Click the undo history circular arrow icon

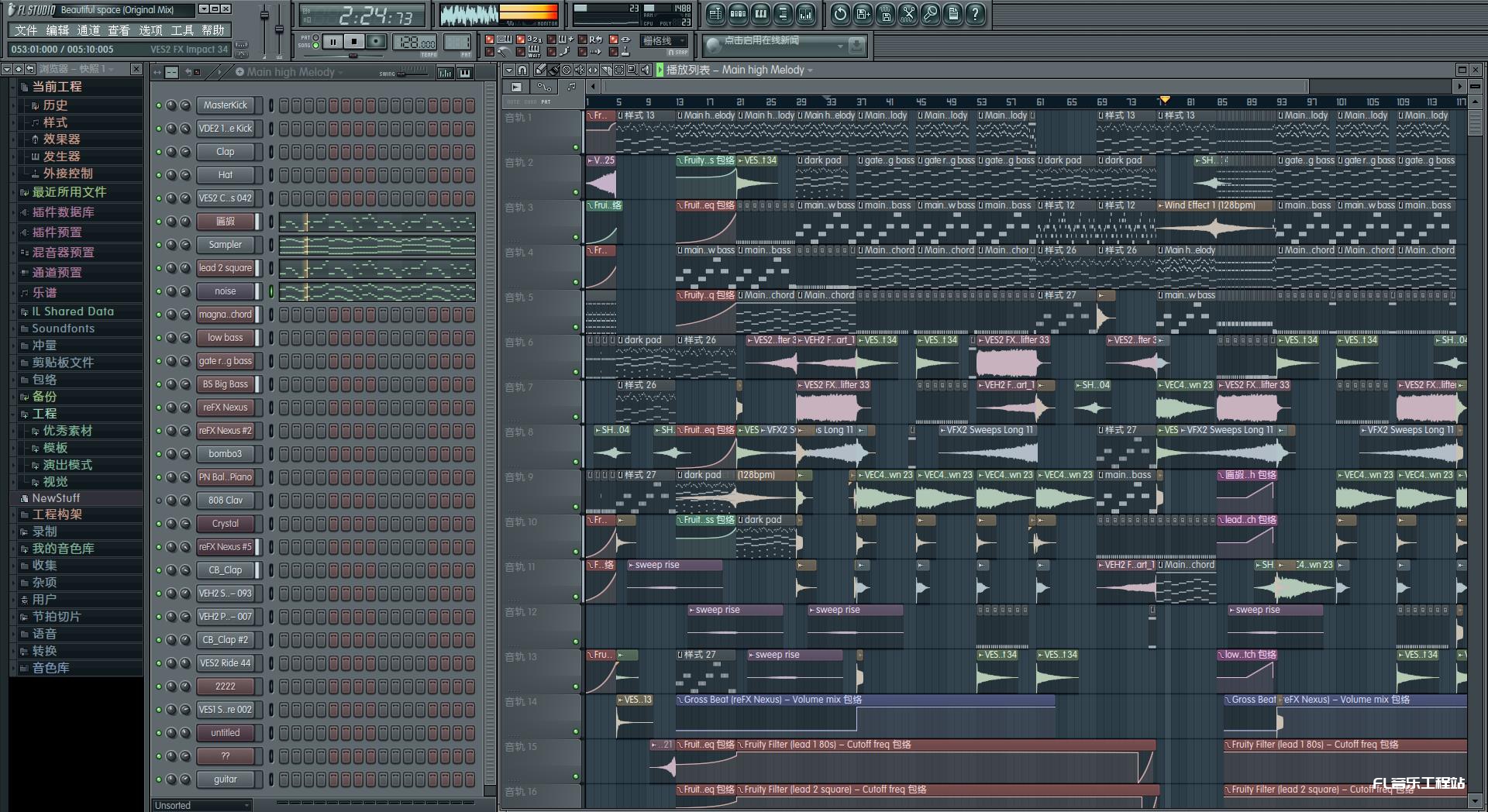tap(840, 14)
